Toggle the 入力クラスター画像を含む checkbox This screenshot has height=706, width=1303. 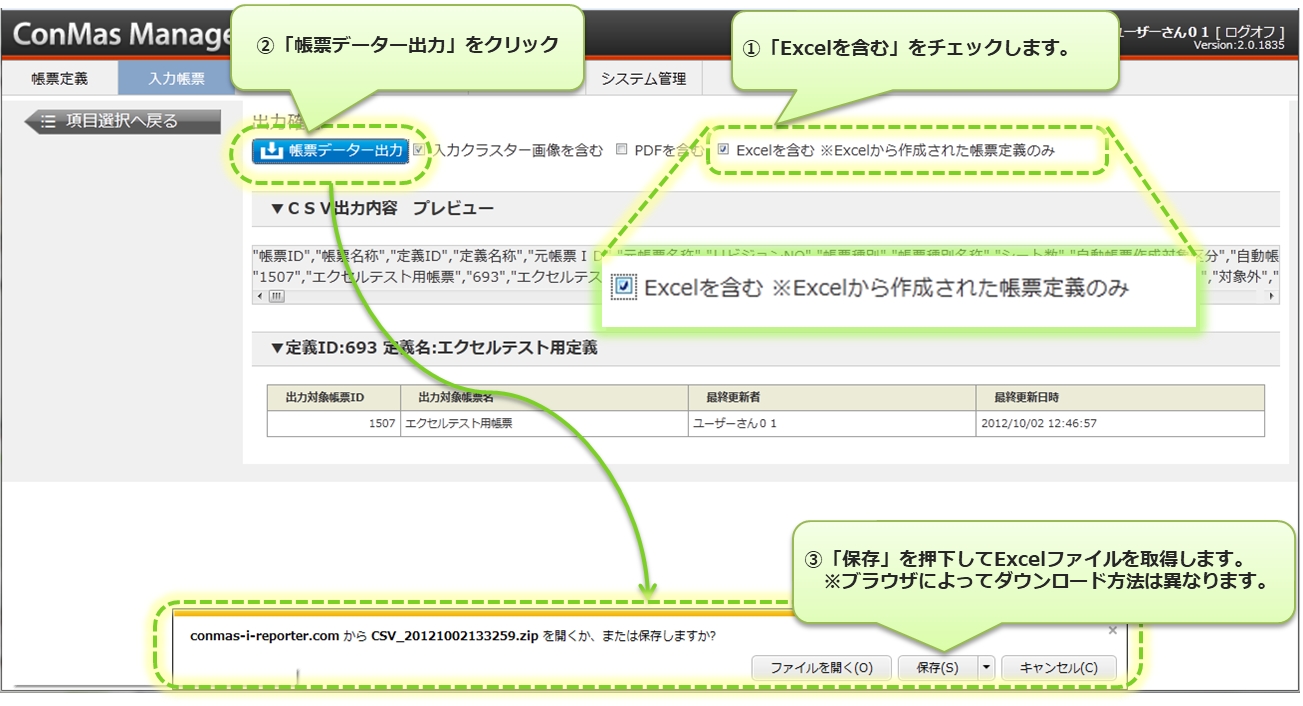click(420, 150)
